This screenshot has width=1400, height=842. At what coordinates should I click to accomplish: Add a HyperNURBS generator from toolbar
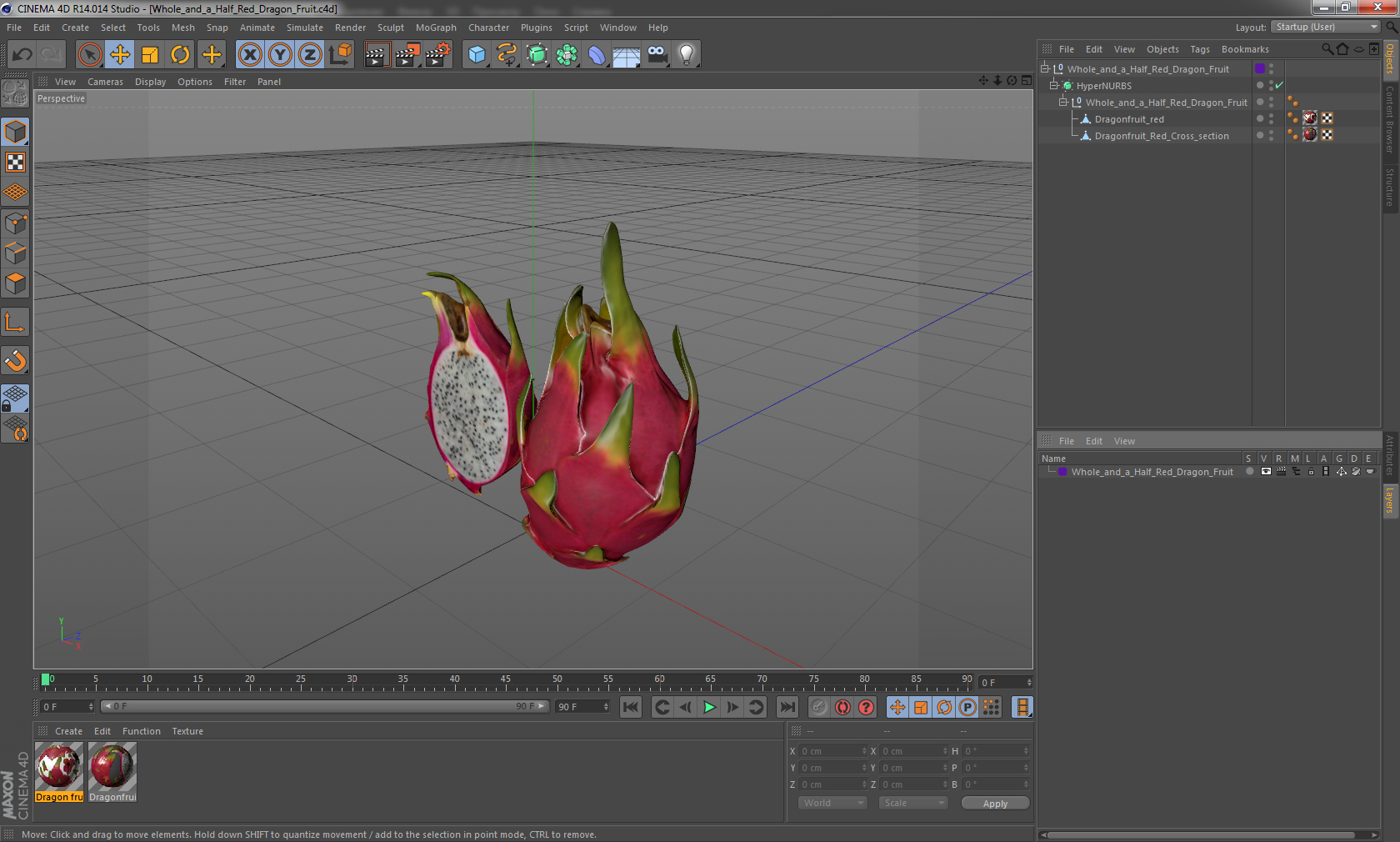coord(537,55)
